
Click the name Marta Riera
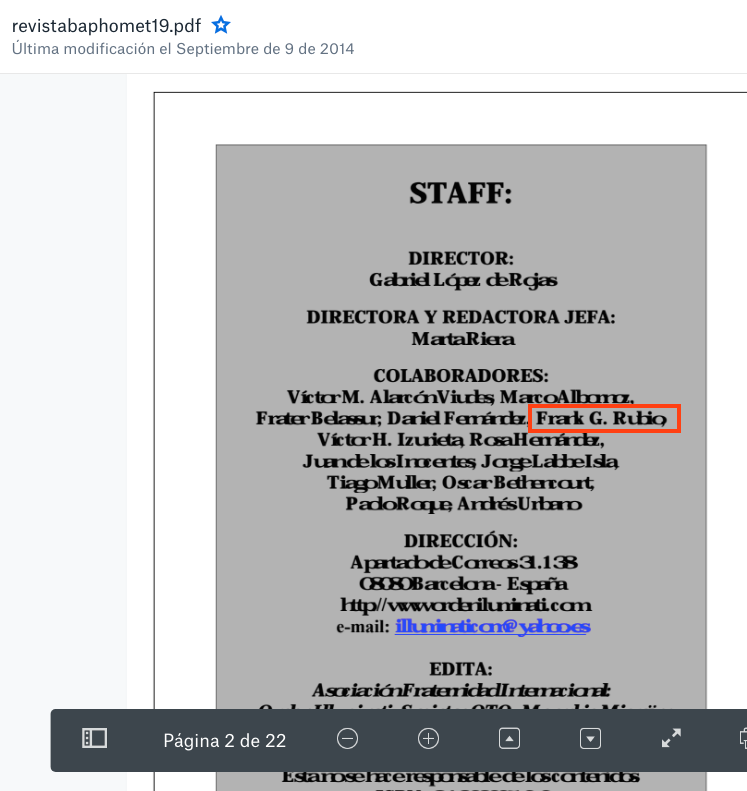pyautogui.click(x=463, y=339)
